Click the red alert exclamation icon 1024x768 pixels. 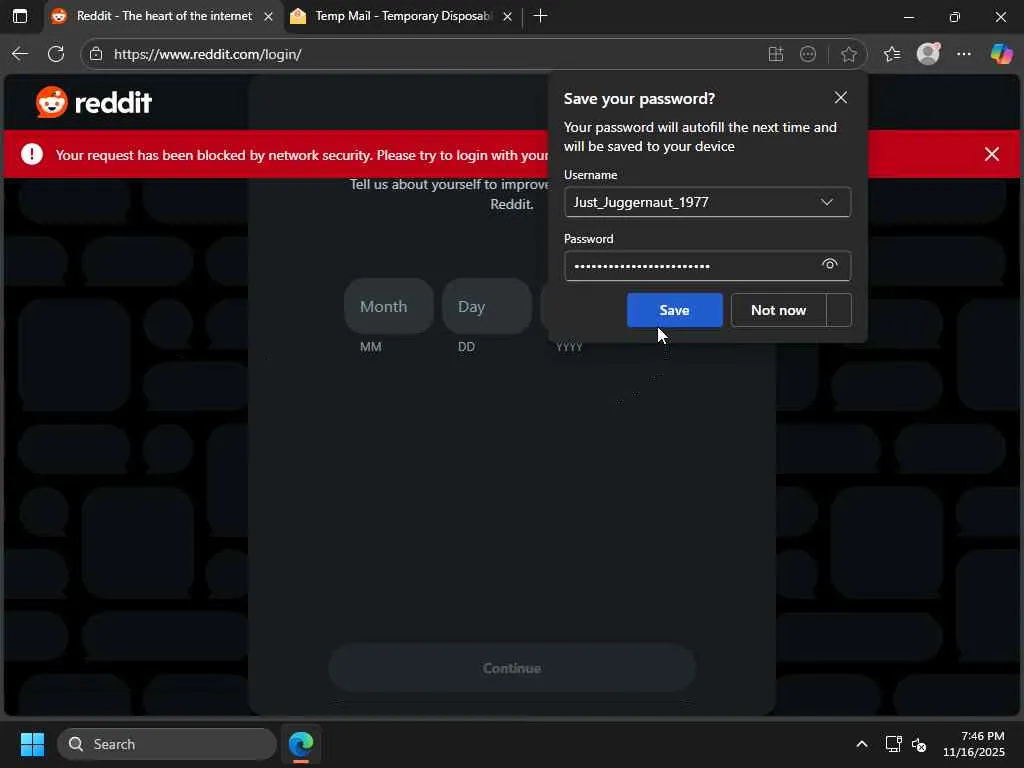click(x=32, y=154)
